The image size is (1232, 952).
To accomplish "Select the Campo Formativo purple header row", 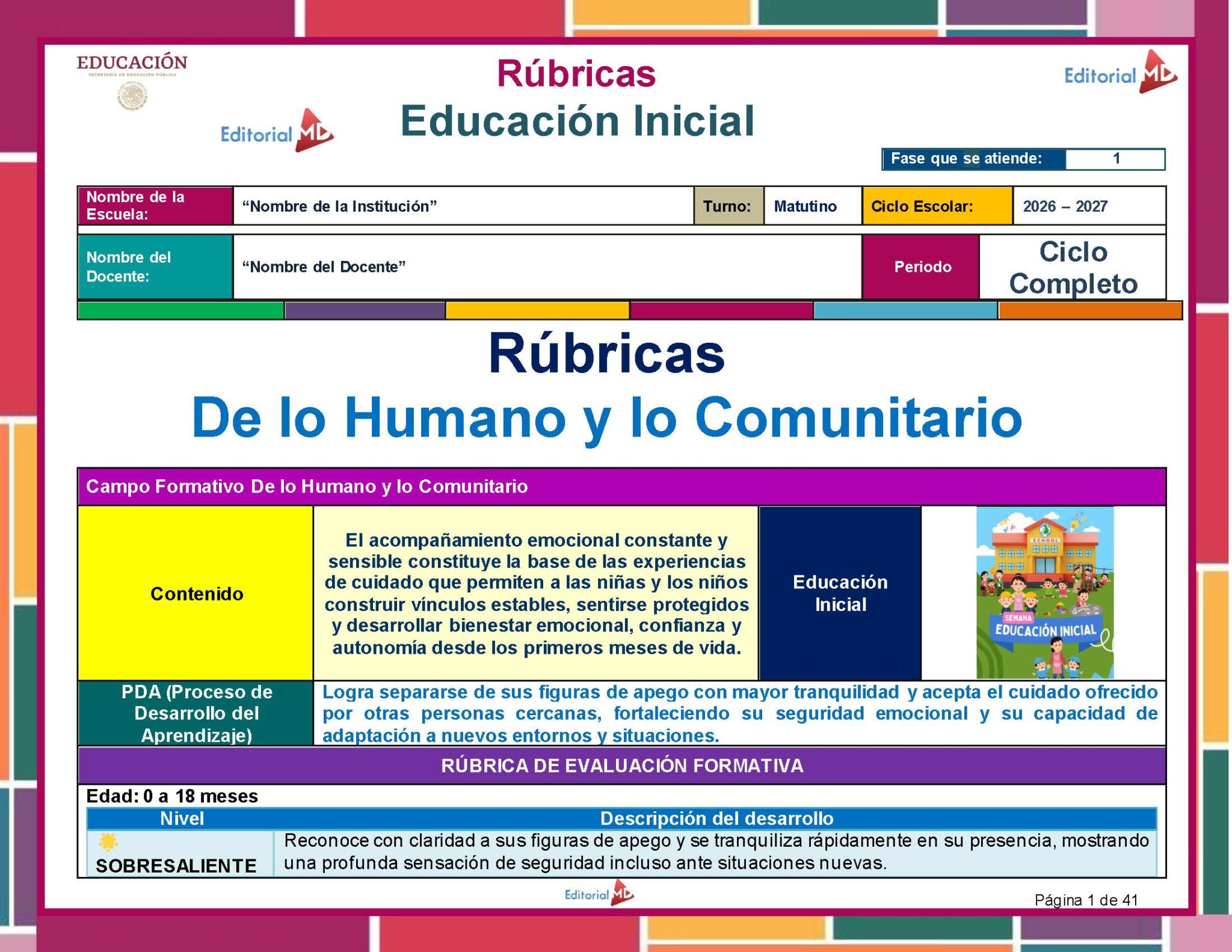I will tap(621, 487).
